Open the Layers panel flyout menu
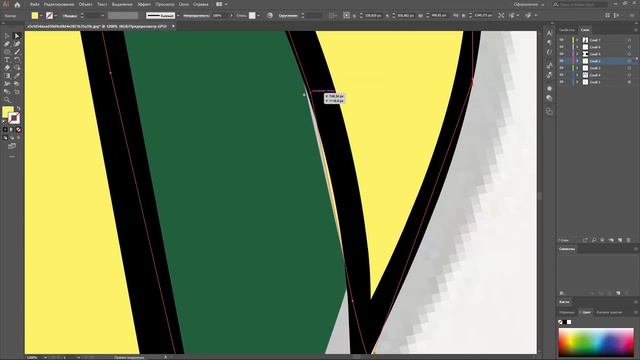Screen dimensions: 640x360 point(635,30)
